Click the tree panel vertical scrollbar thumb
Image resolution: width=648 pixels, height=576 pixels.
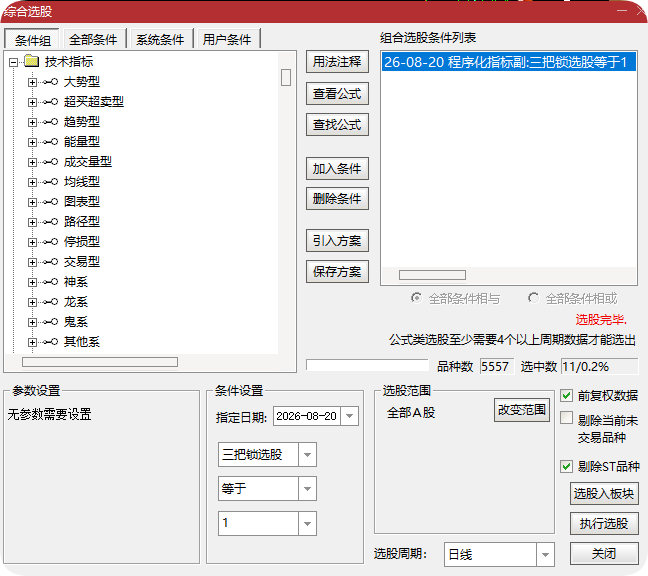point(286,77)
